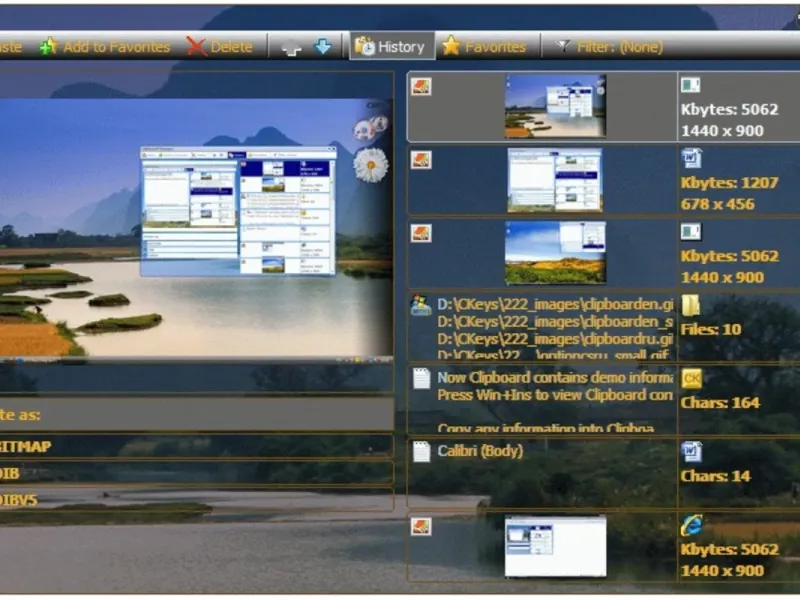This screenshot has height=600, width=800.
Task: Select the yellow field landscape thumbnail
Action: tap(555, 253)
